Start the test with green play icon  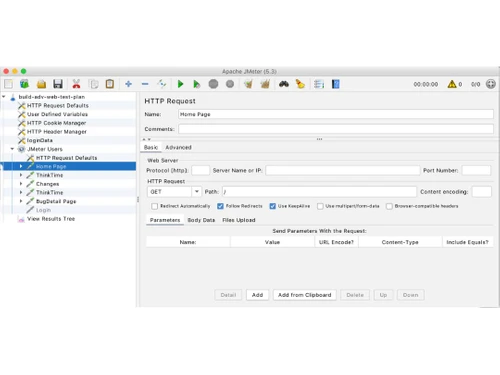pyautogui.click(x=180, y=84)
